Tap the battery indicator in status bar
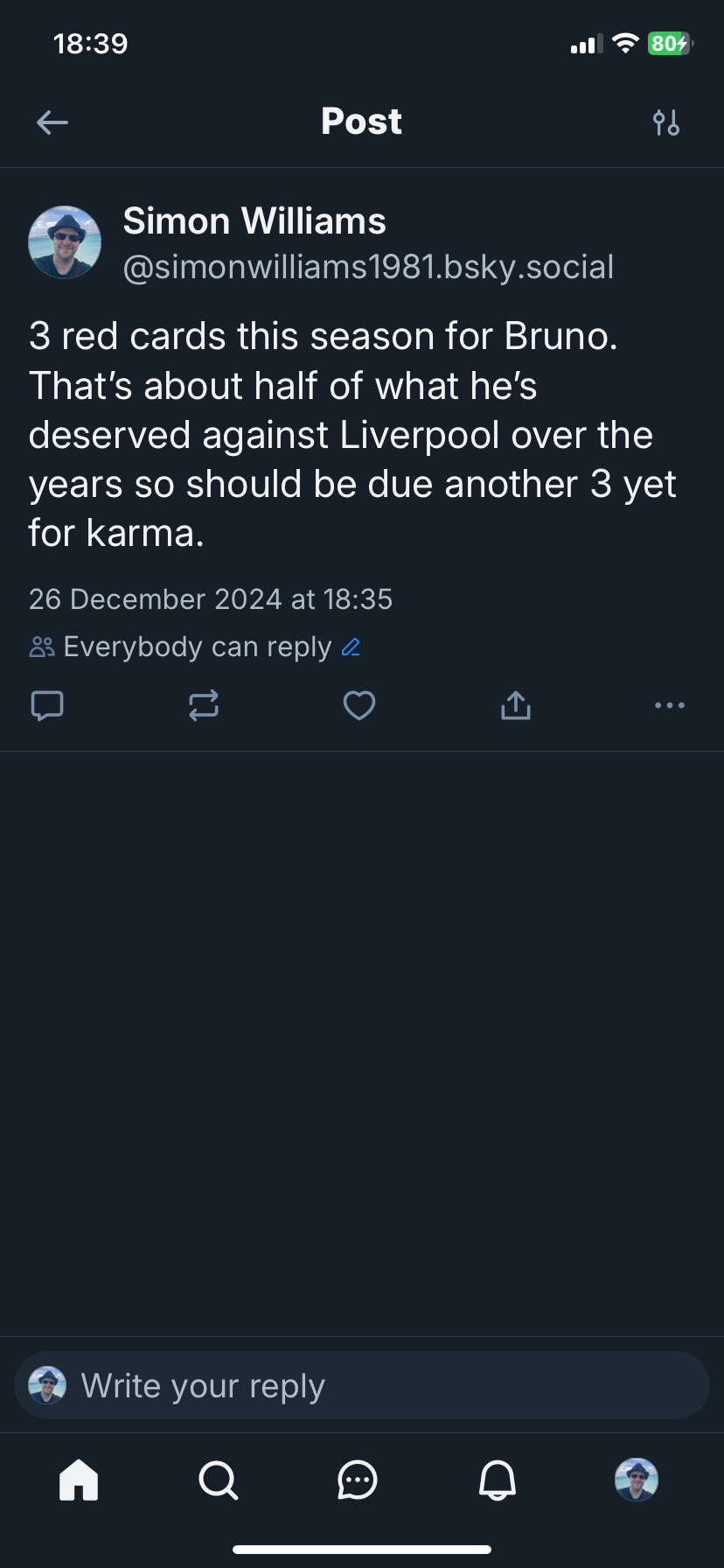 (669, 44)
